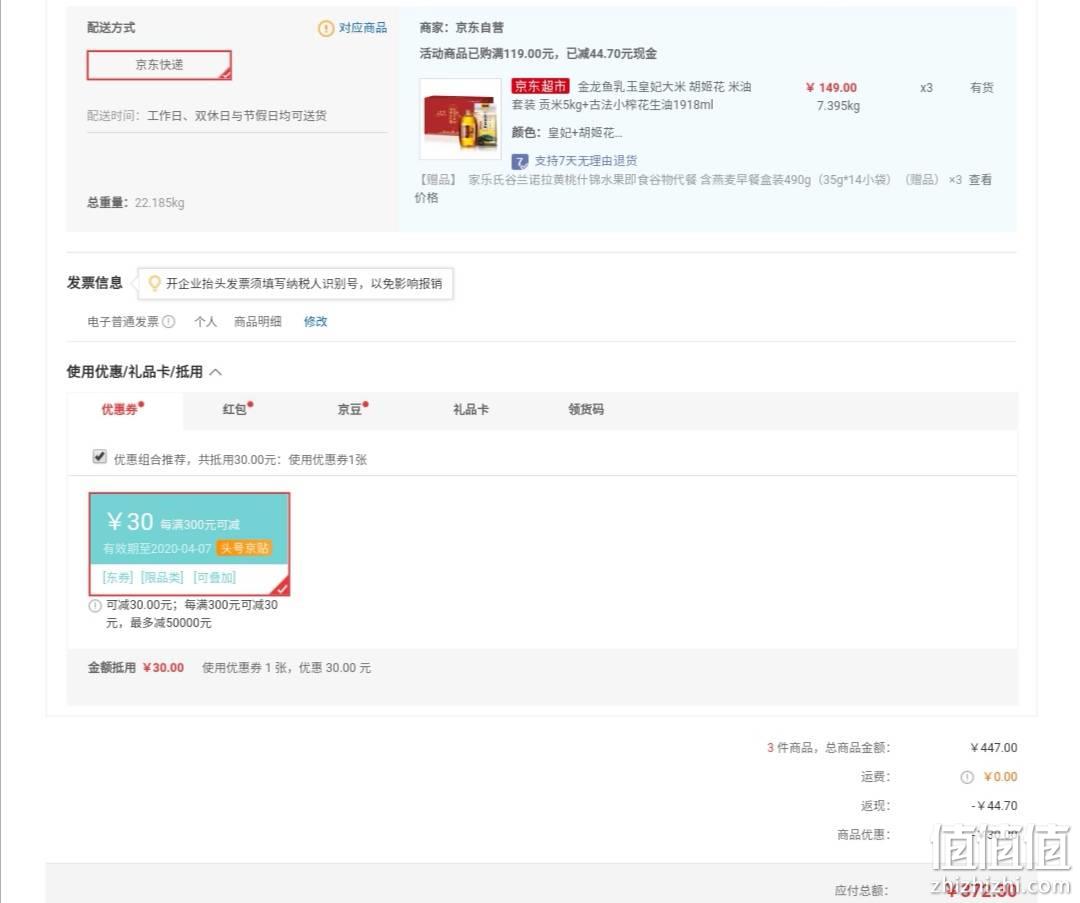This screenshot has width=1080, height=903.
Task: Click the ¥149.00 product price
Action: (x=831, y=87)
